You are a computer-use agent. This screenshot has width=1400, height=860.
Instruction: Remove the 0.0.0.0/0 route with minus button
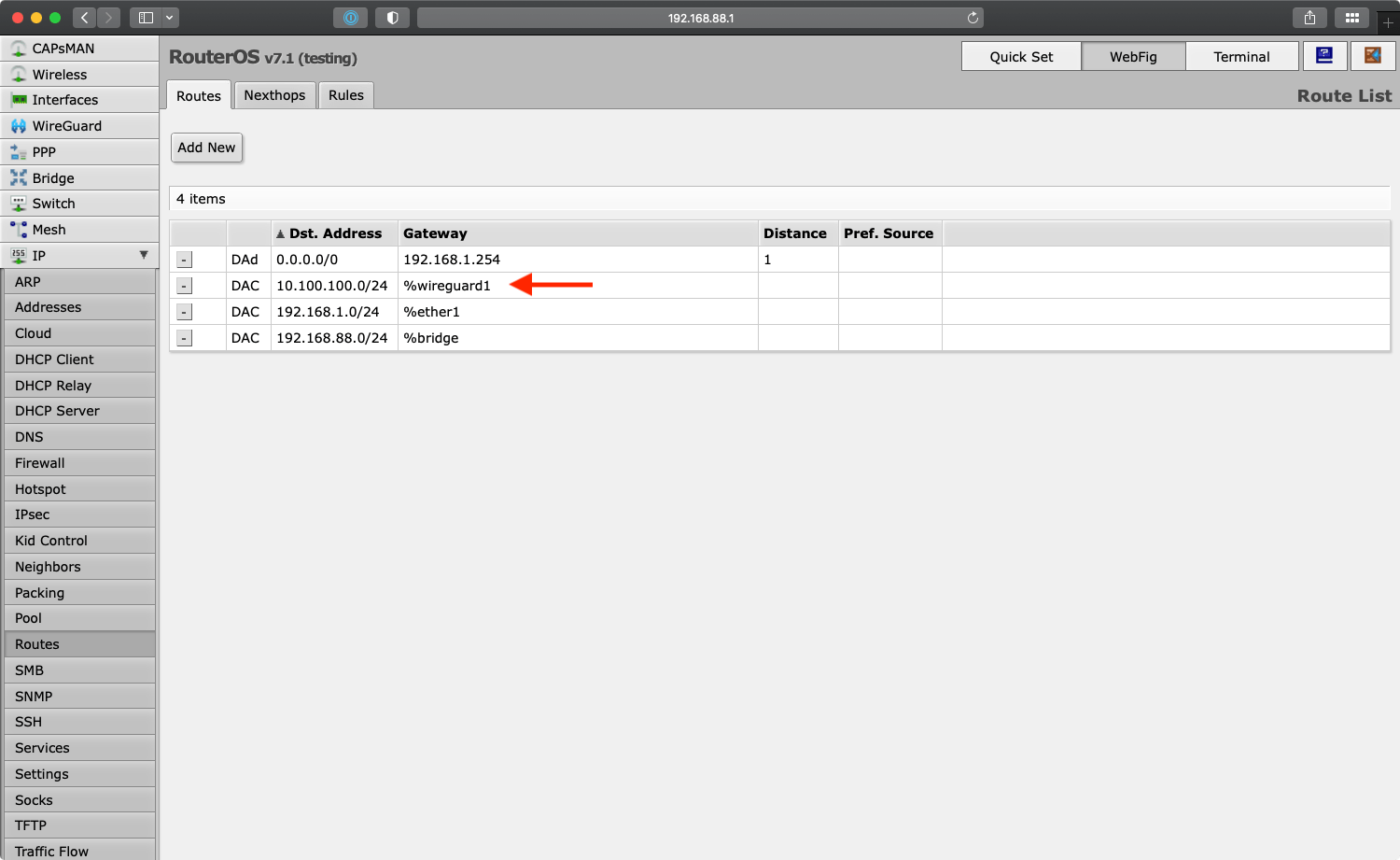185,260
